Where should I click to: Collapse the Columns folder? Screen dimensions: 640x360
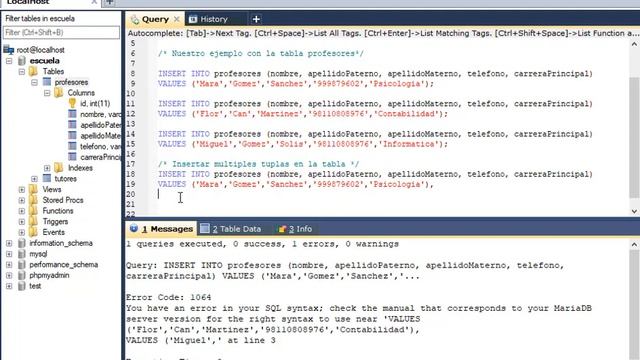(47, 93)
